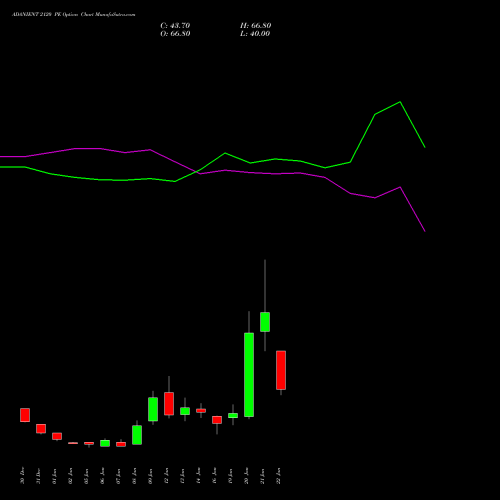This screenshot has height=500, width=500.
Task: Click the 09 Jan date label
Action: [150, 476]
